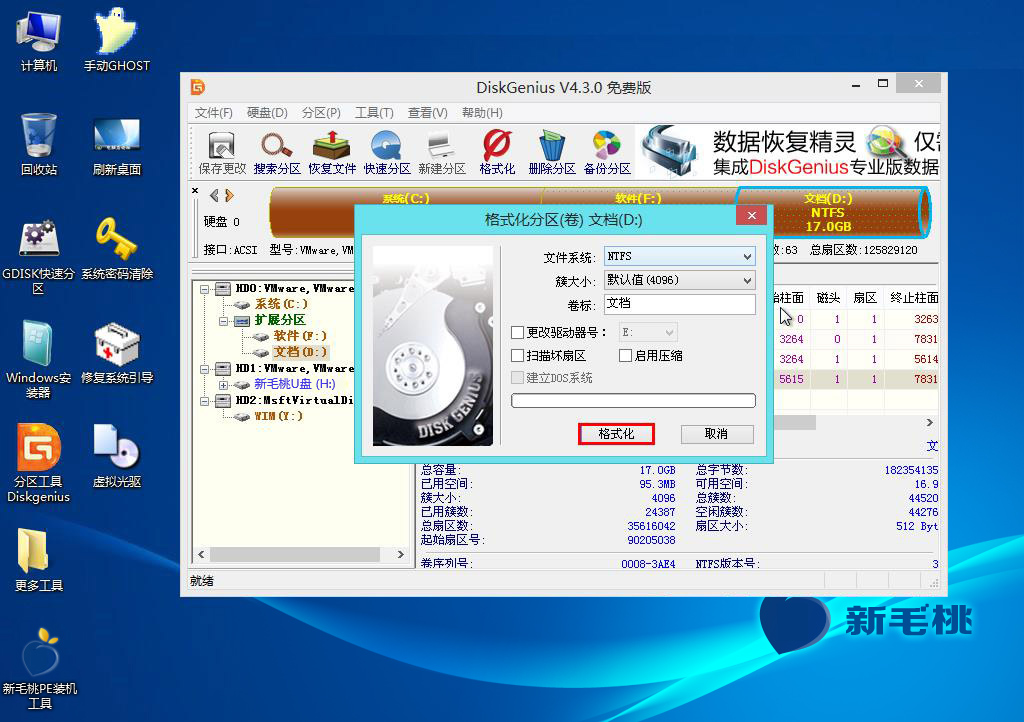Open the 回收站 recycle bin
This screenshot has width=1024, height=722.
tap(39, 144)
